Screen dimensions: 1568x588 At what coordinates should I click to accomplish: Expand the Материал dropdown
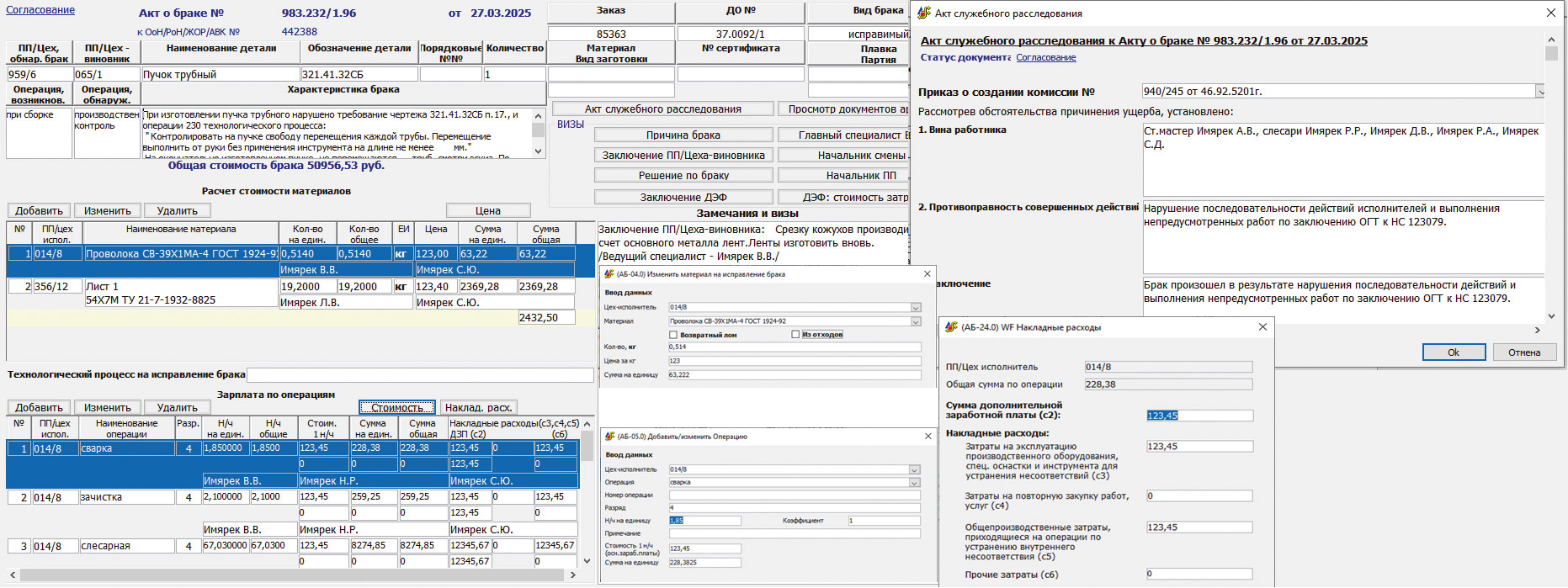point(916,321)
